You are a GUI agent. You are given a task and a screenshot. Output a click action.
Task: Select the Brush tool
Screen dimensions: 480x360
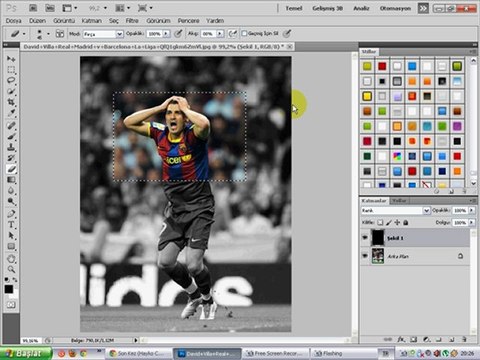[x=11, y=136]
